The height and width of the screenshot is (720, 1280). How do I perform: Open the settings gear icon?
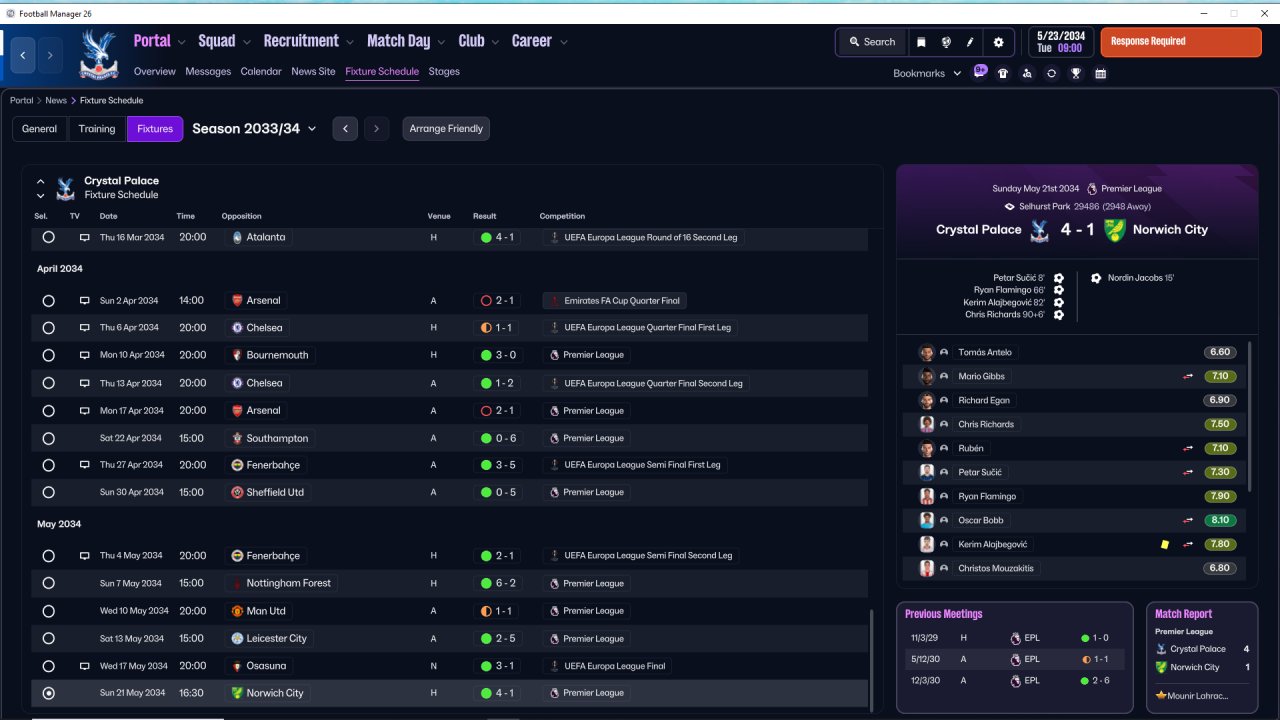(x=998, y=42)
